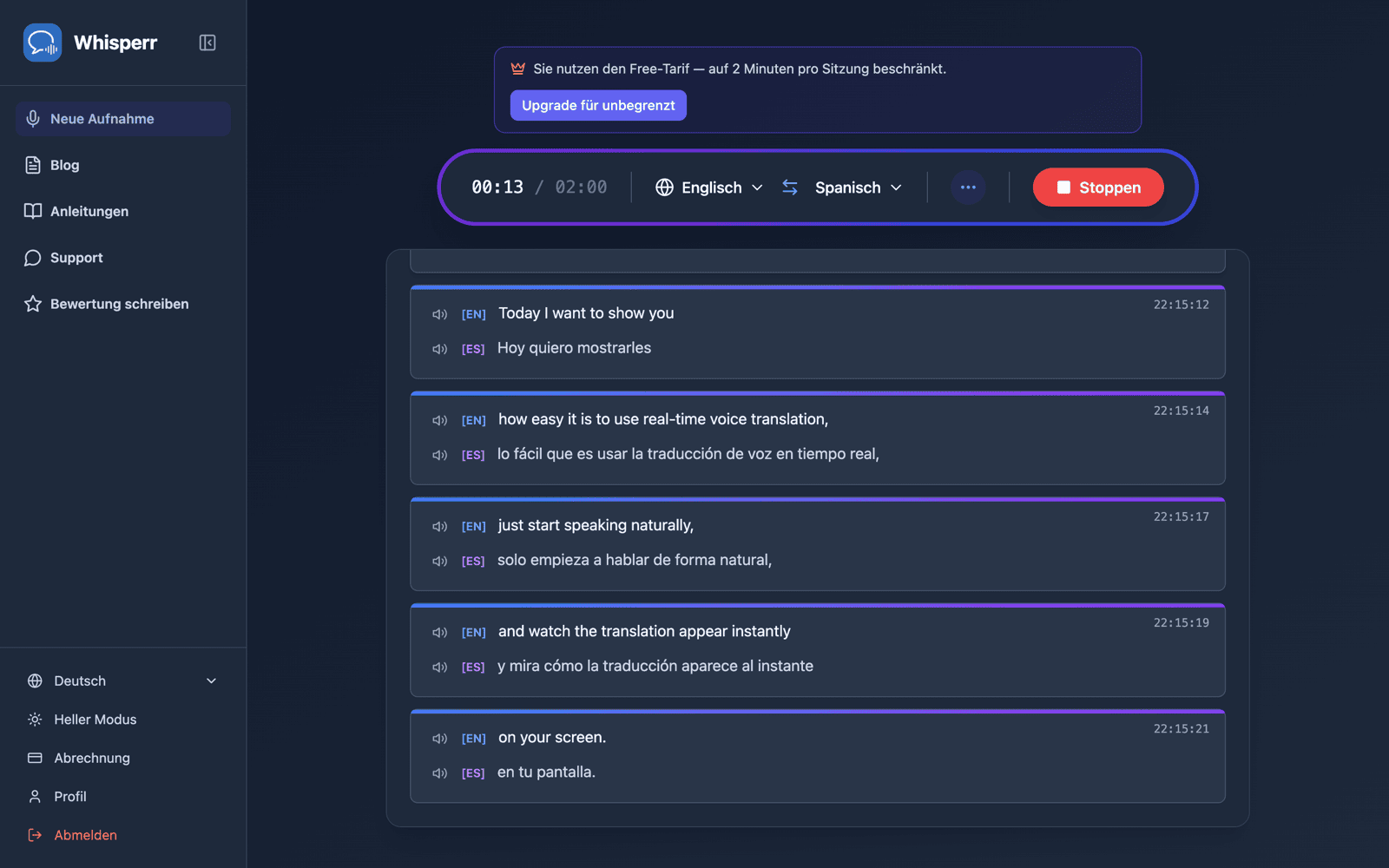Open the three-dots more options menu
Screen dimensions: 1389x868
click(968, 187)
